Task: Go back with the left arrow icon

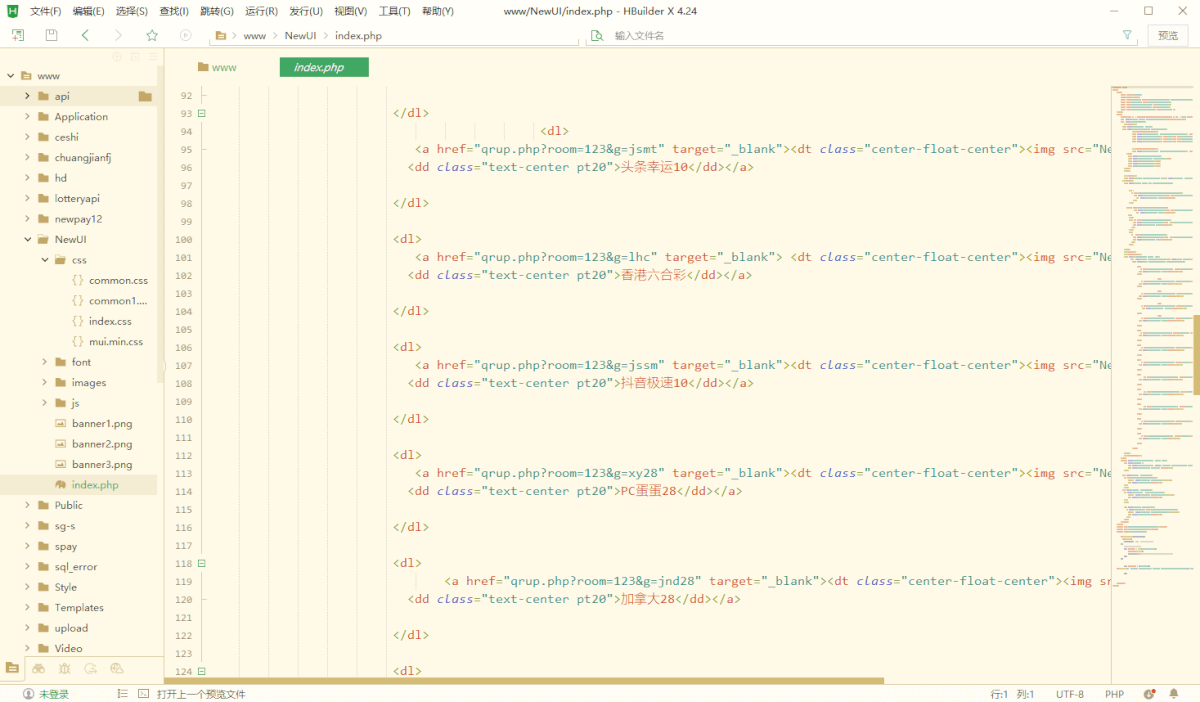Action: click(x=85, y=35)
